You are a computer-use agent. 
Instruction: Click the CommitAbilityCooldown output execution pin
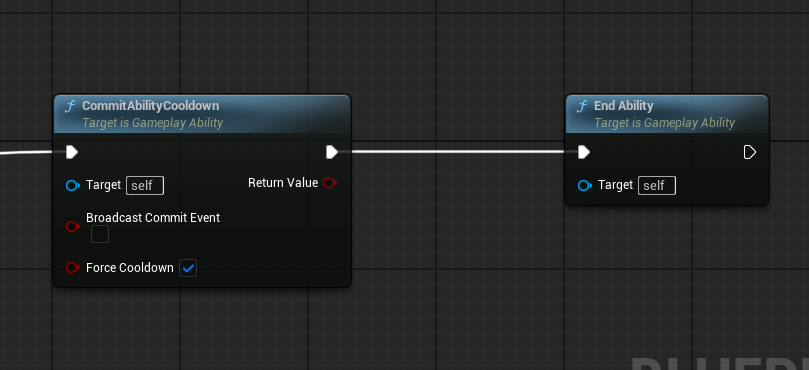[332, 152]
